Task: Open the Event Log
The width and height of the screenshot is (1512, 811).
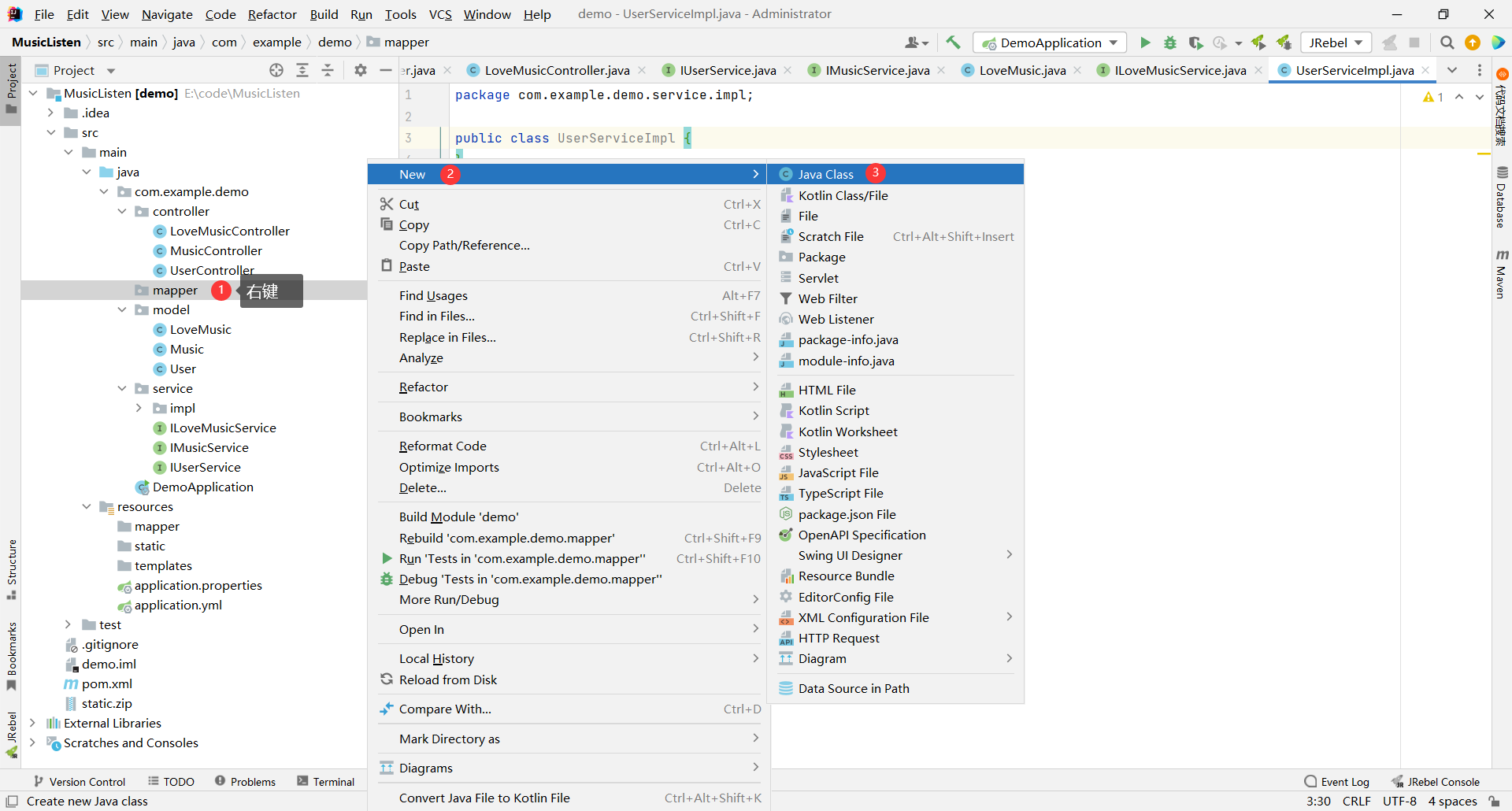Action: (x=1337, y=781)
